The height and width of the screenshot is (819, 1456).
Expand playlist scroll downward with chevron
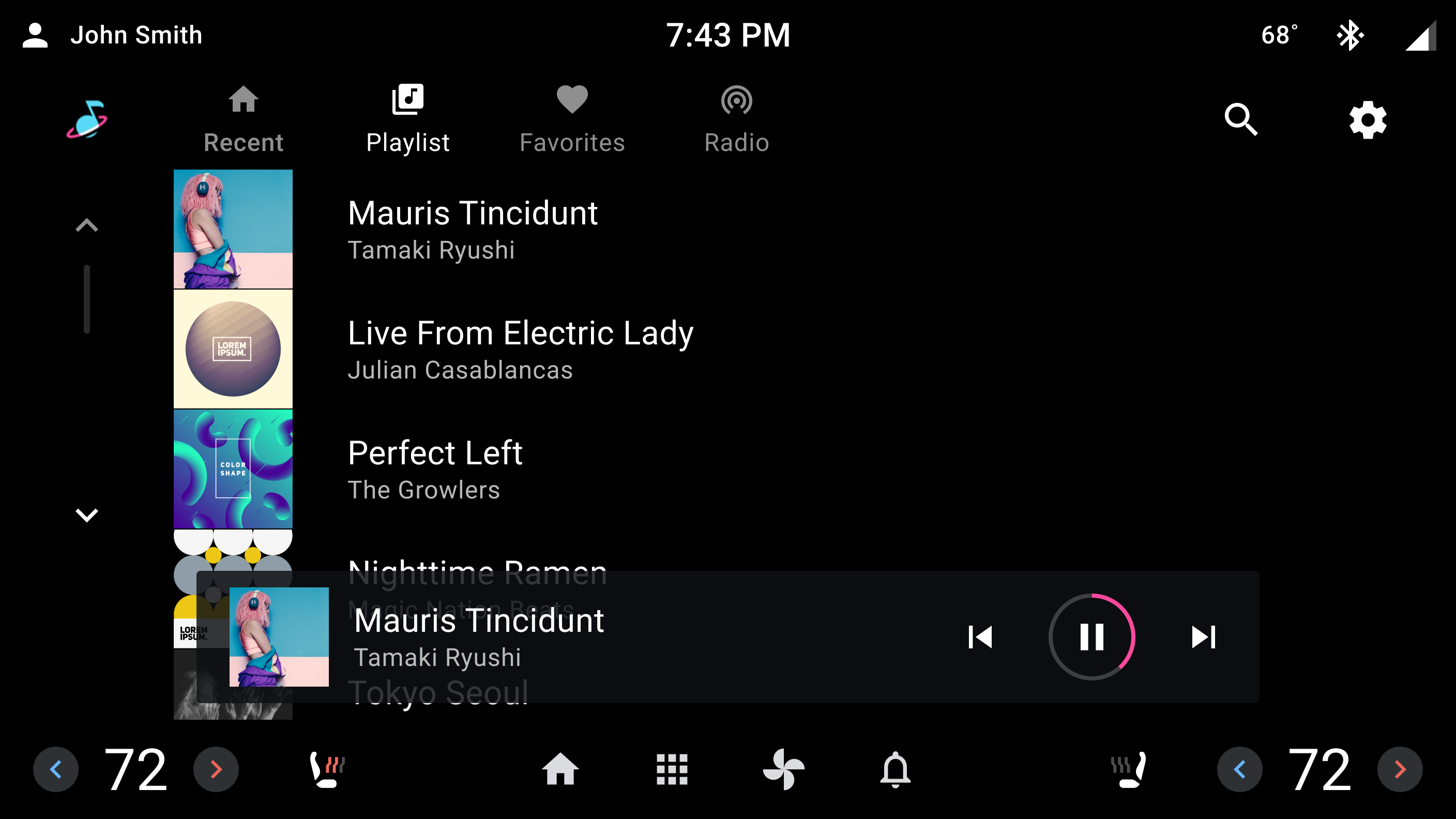87,515
